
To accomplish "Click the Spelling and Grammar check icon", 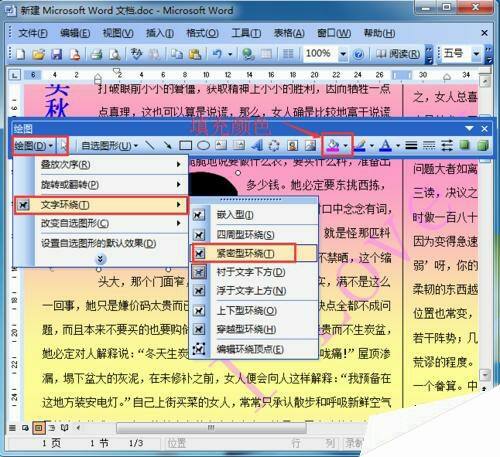I will click(136, 54).
